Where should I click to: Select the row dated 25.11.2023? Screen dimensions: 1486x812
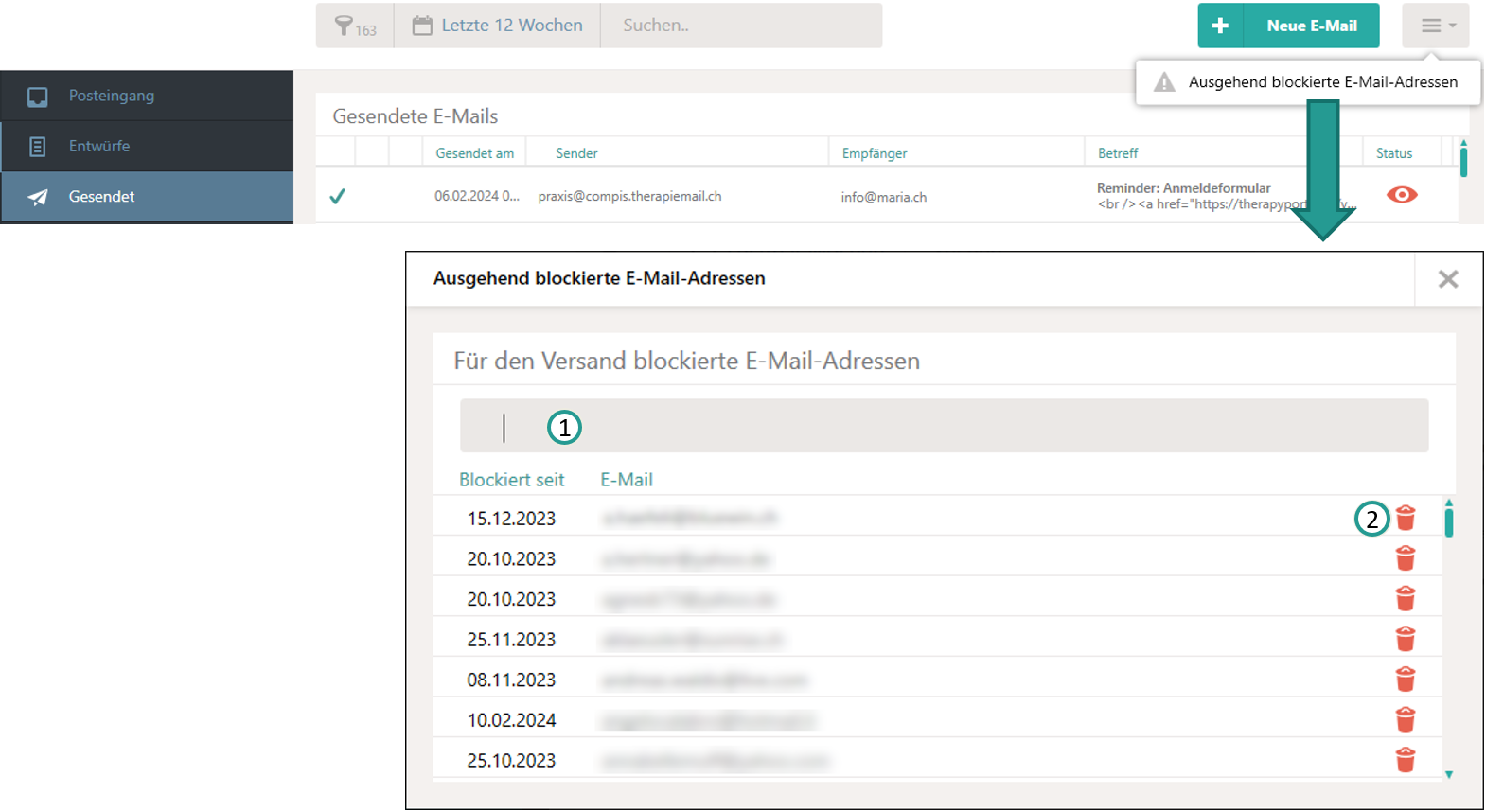[x=937, y=639]
